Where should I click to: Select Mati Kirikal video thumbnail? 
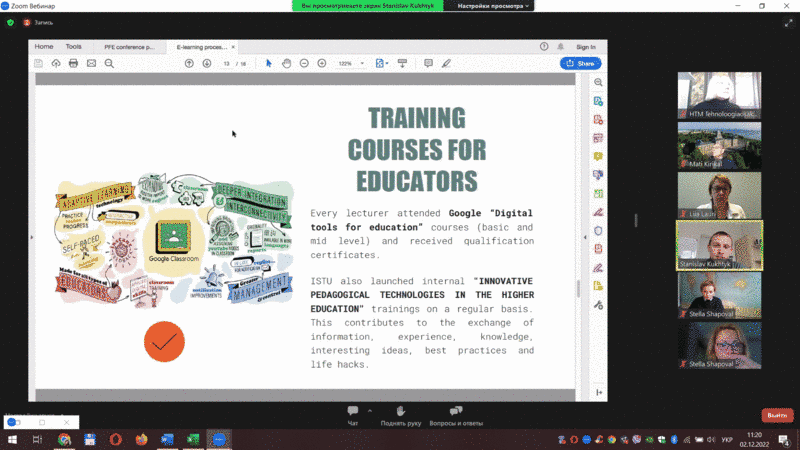coord(719,145)
